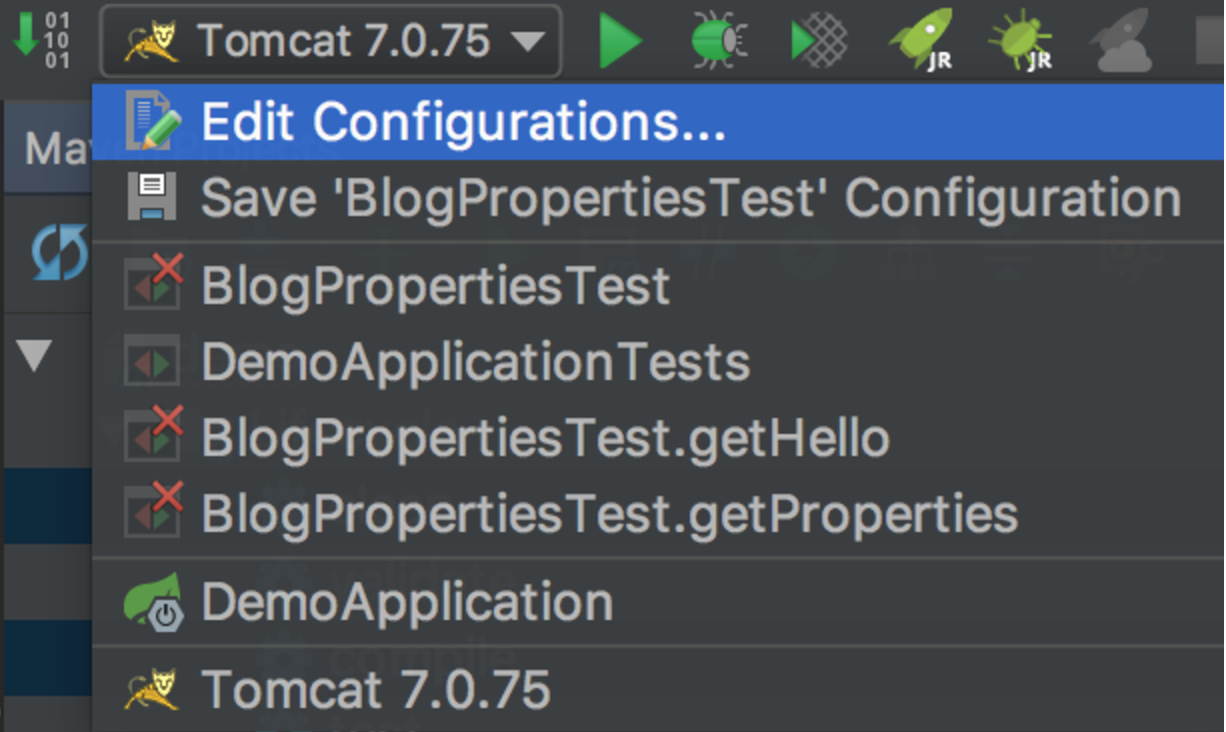Click the stop square at toolbar edge
Image resolution: width=1226 pixels, height=732 pixels.
coord(1210,42)
